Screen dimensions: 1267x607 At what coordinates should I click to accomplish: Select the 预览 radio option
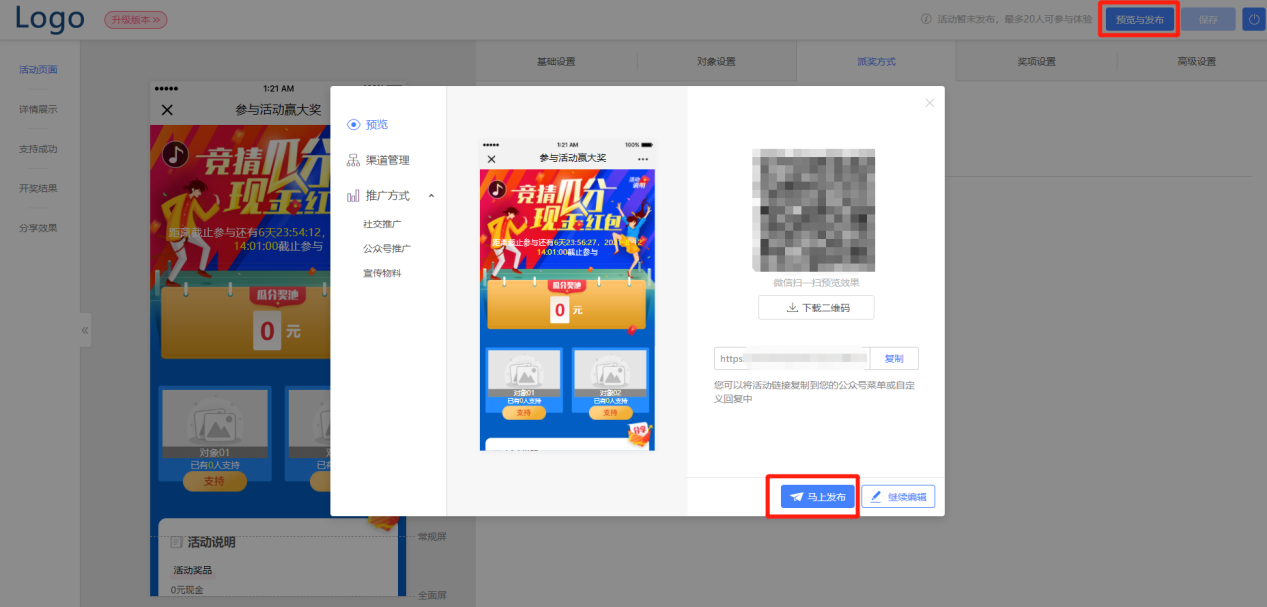(352, 124)
